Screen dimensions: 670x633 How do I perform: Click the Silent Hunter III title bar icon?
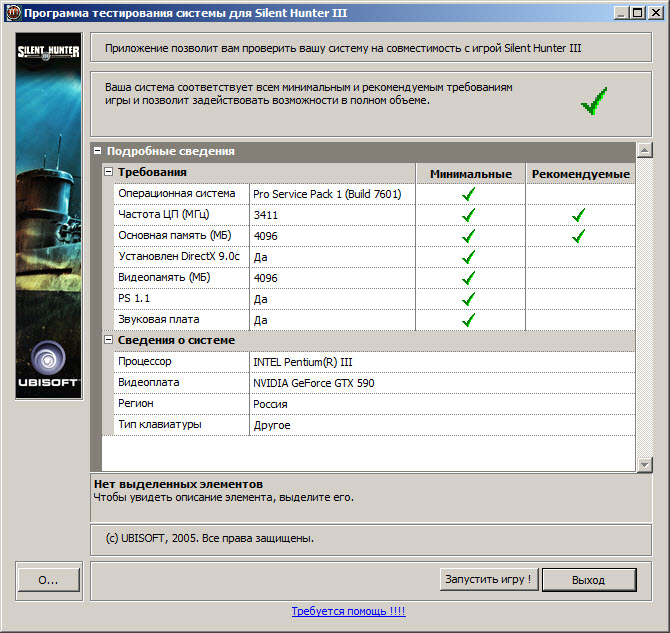pyautogui.click(x=13, y=13)
